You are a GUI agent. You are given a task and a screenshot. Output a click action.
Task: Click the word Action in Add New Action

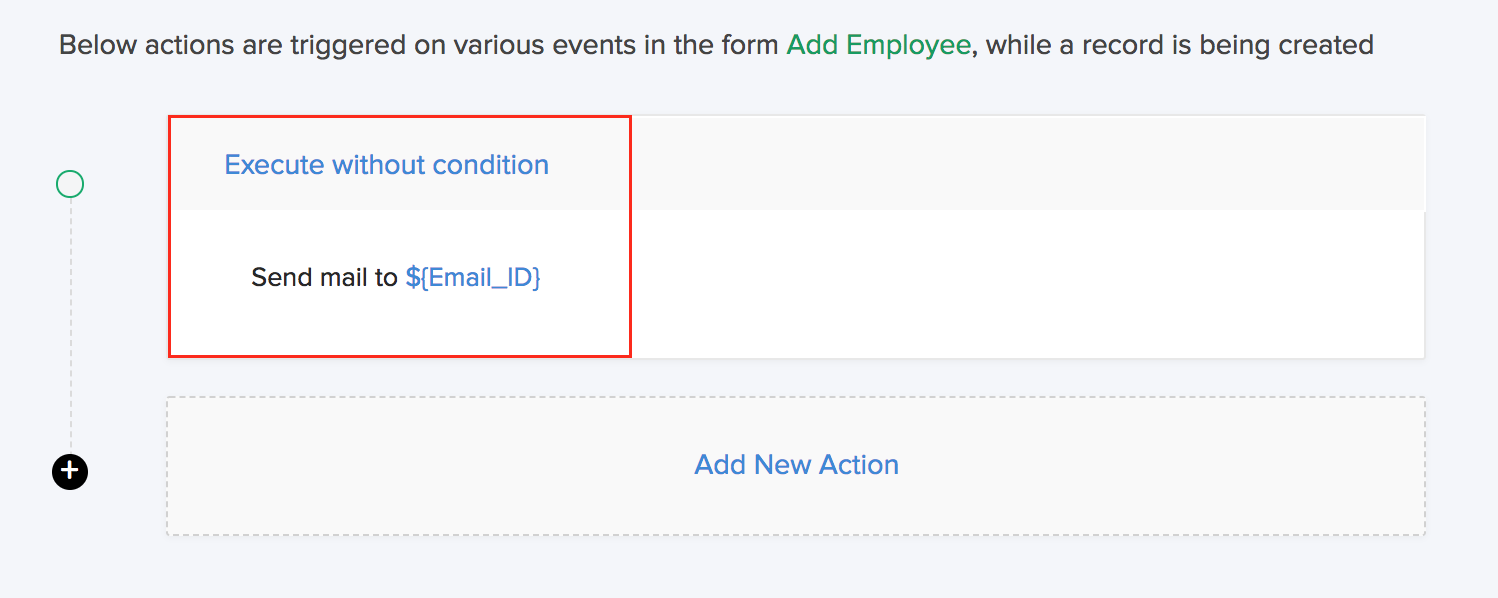pos(859,465)
